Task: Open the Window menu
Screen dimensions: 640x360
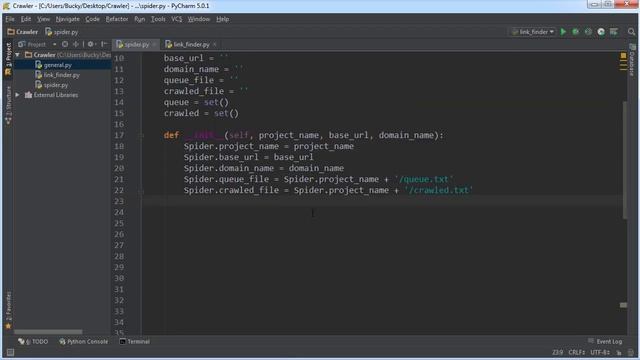Action: point(198,19)
